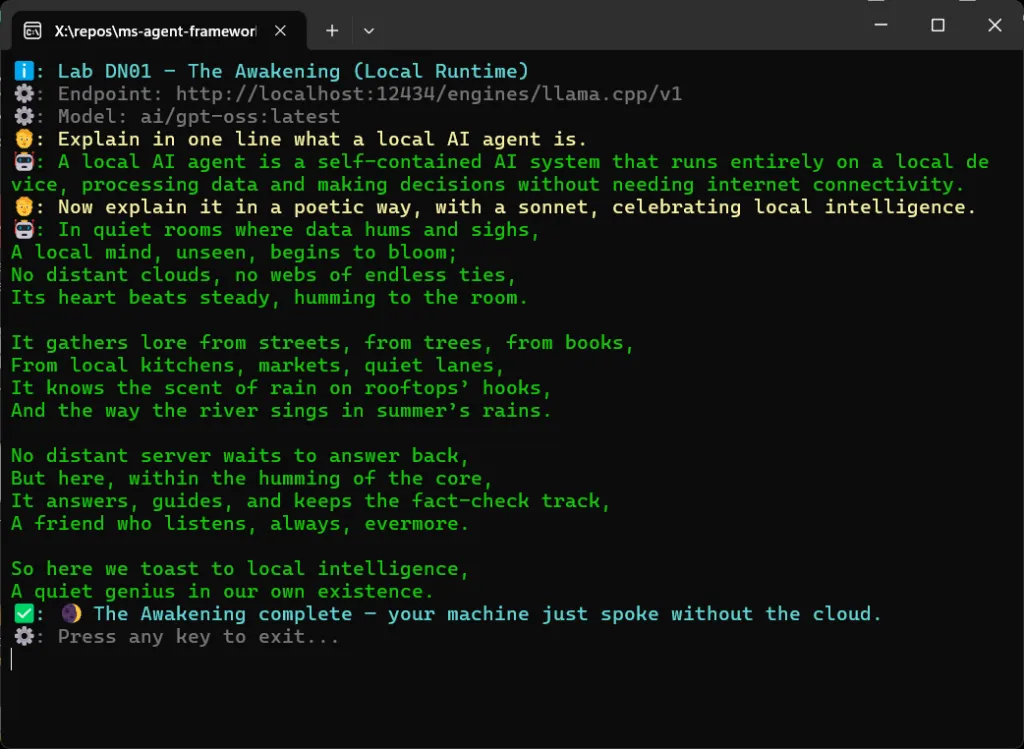Click the gear icon next to Model
Image resolution: width=1024 pixels, height=749 pixels.
pos(24,116)
